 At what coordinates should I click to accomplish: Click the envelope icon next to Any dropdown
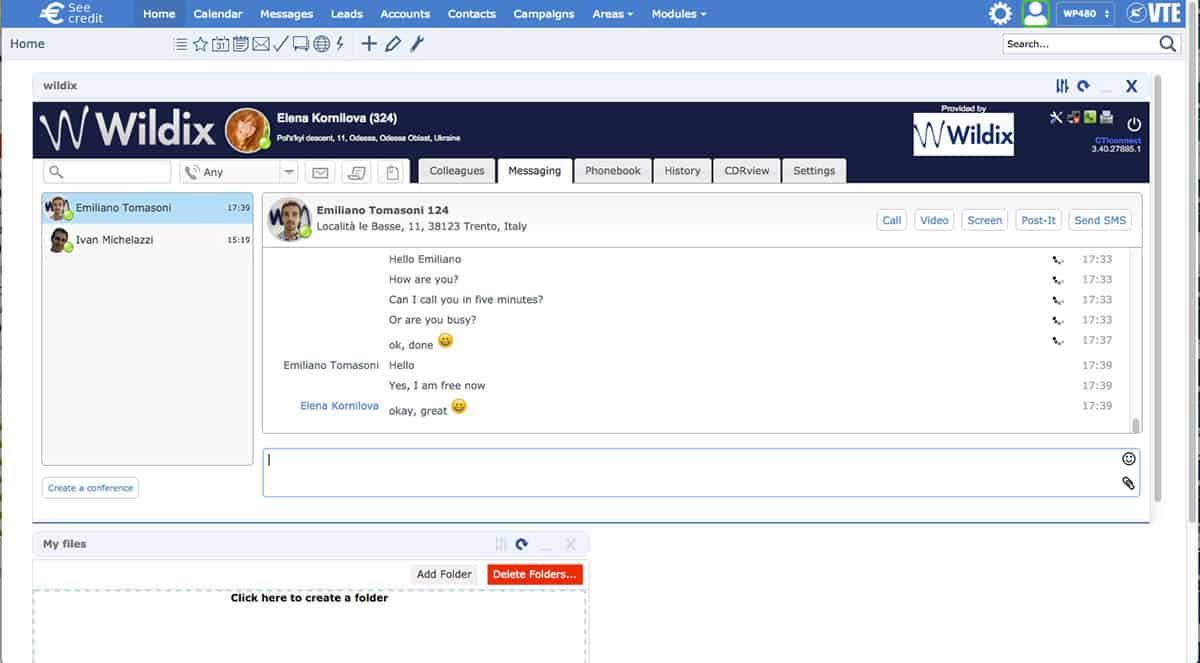[320, 173]
